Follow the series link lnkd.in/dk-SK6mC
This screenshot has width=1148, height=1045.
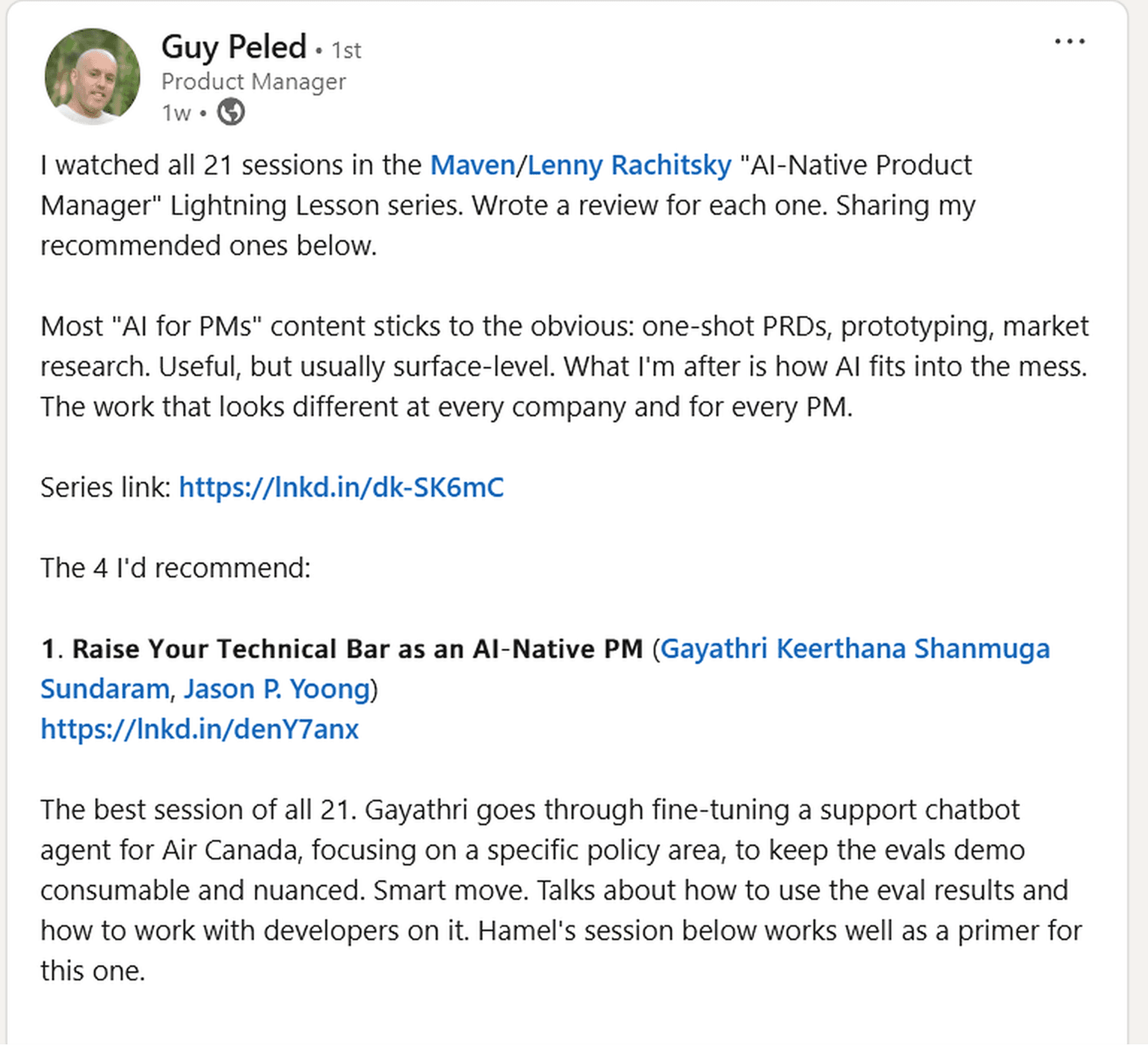341,487
